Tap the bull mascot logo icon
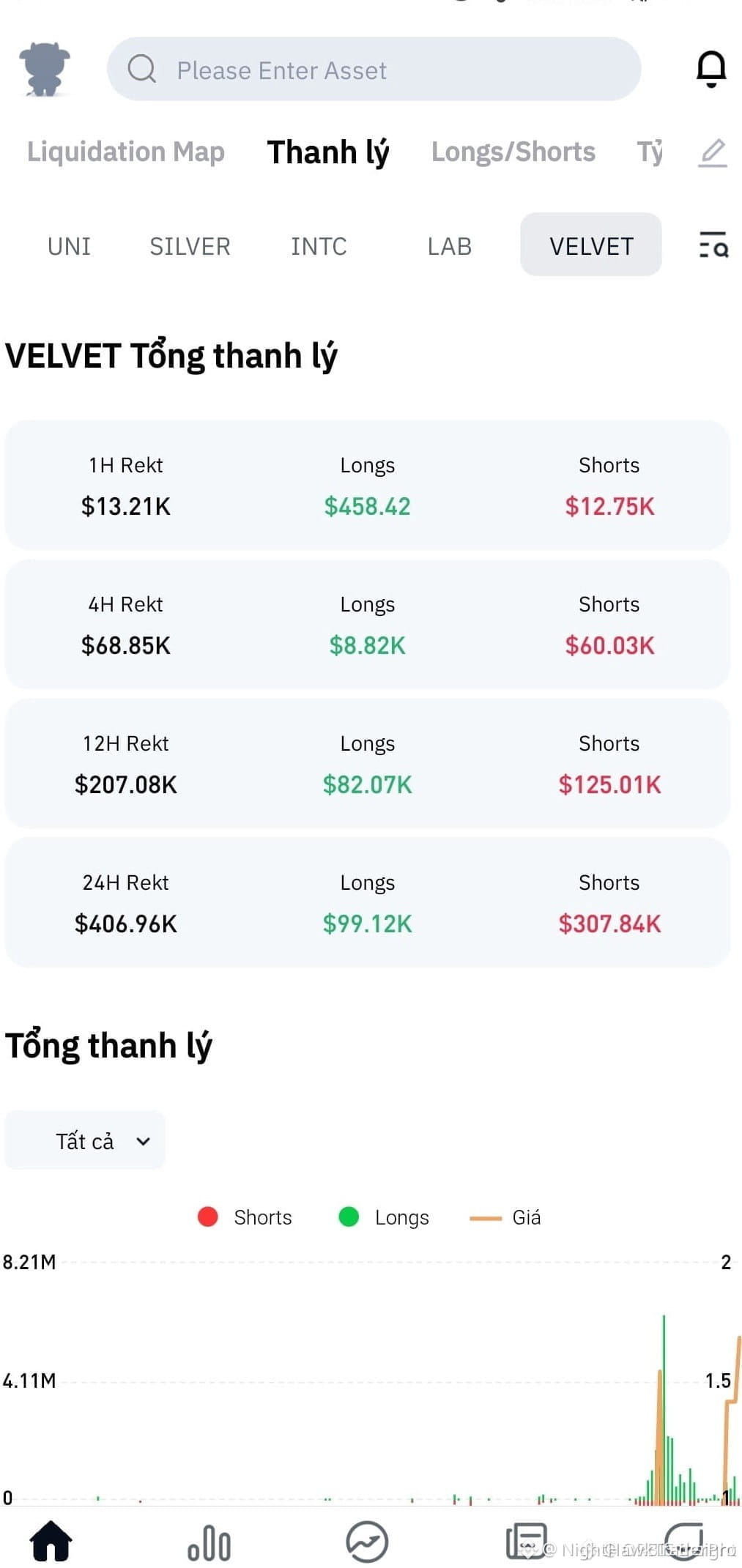The width and height of the screenshot is (742, 1568). [x=45, y=70]
